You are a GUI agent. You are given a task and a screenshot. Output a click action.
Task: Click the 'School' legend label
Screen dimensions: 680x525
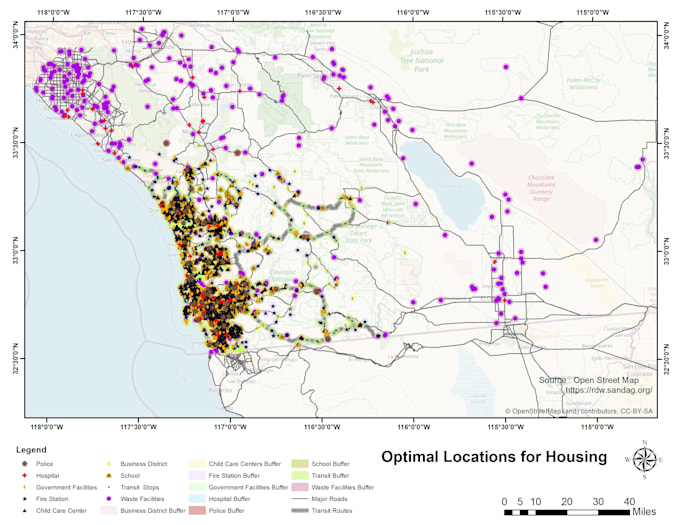pos(130,476)
